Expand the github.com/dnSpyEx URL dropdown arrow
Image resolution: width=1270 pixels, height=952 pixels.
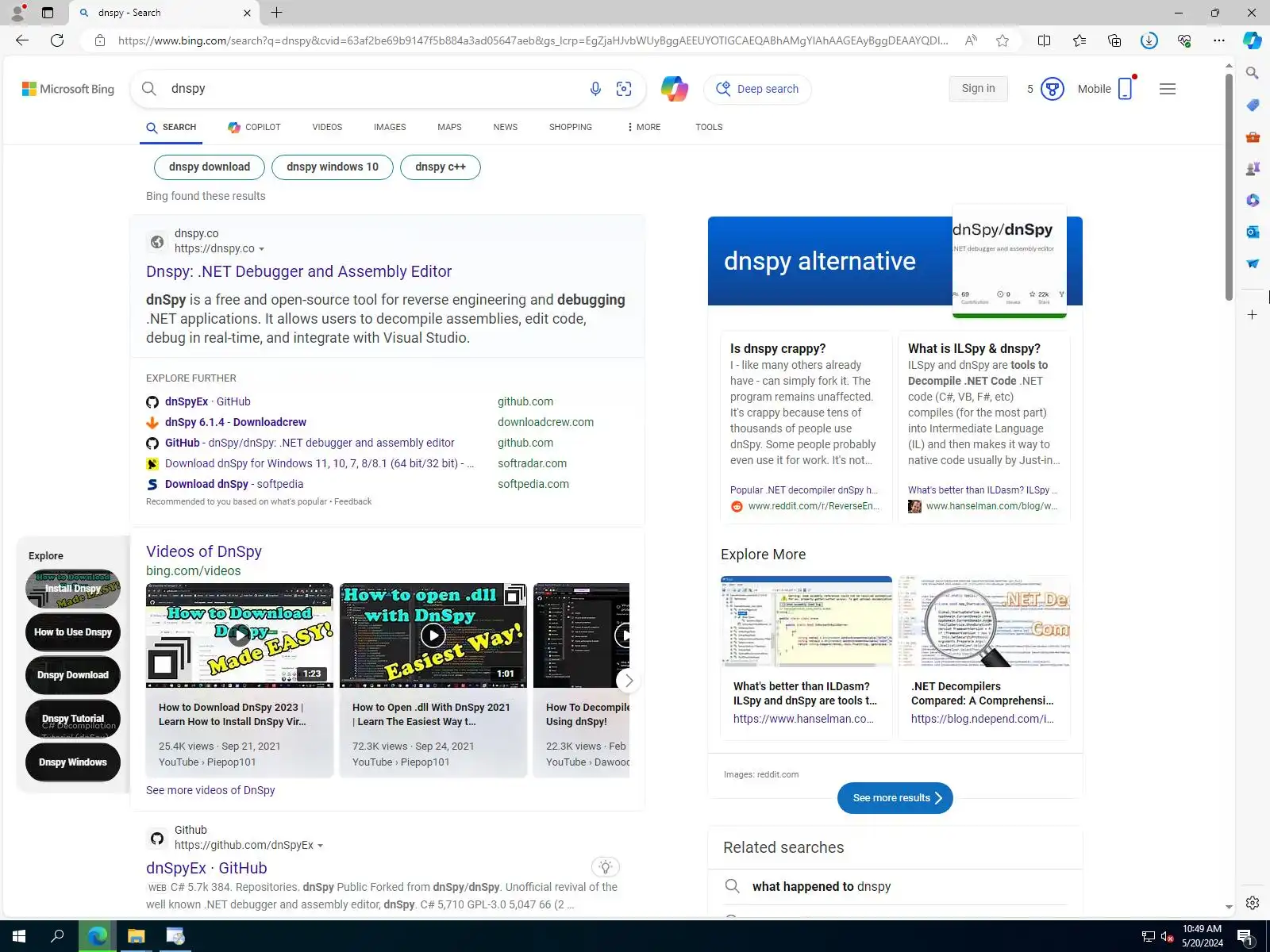coord(320,846)
